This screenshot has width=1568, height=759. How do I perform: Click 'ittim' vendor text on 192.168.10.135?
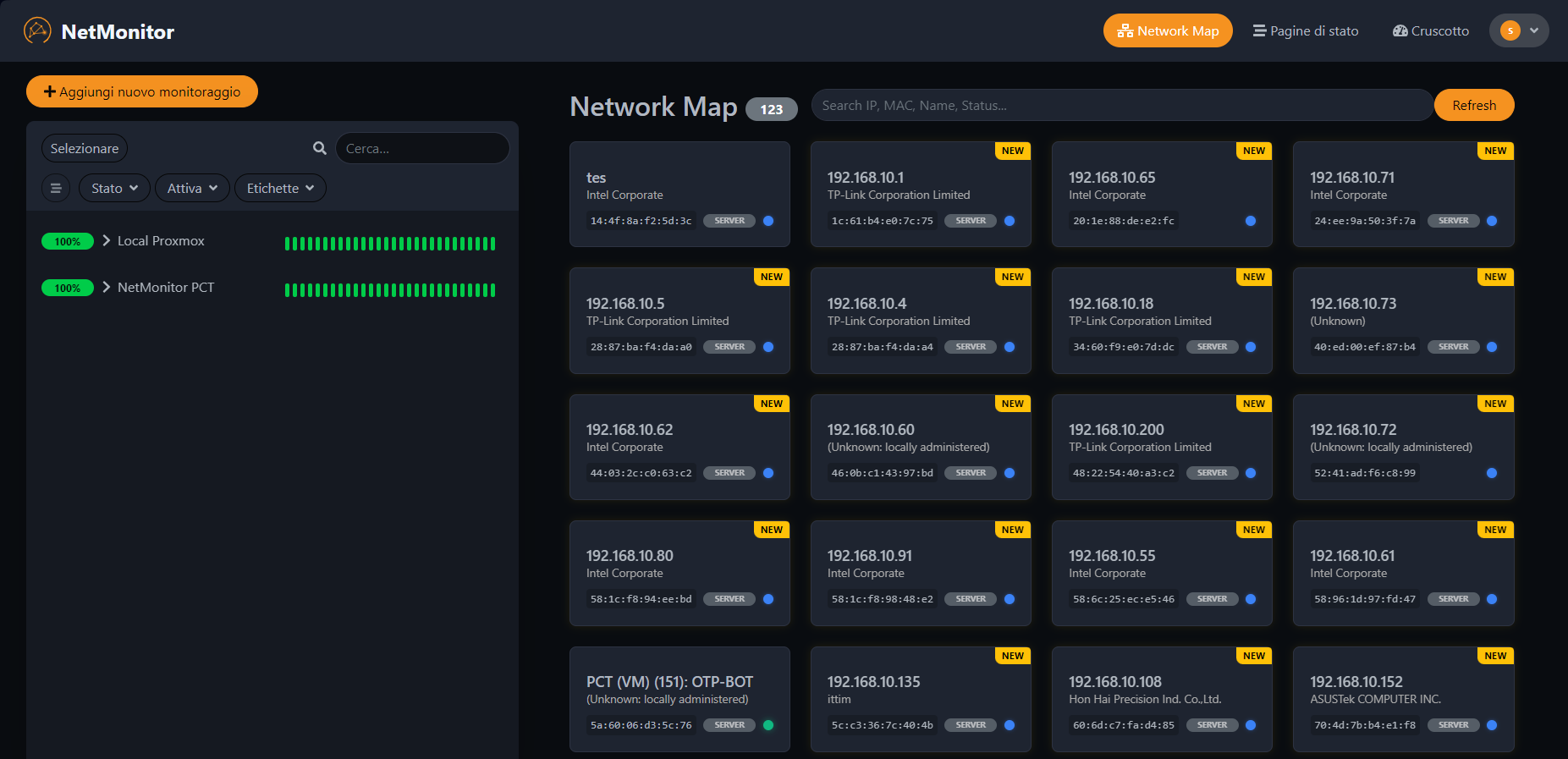pyautogui.click(x=839, y=700)
